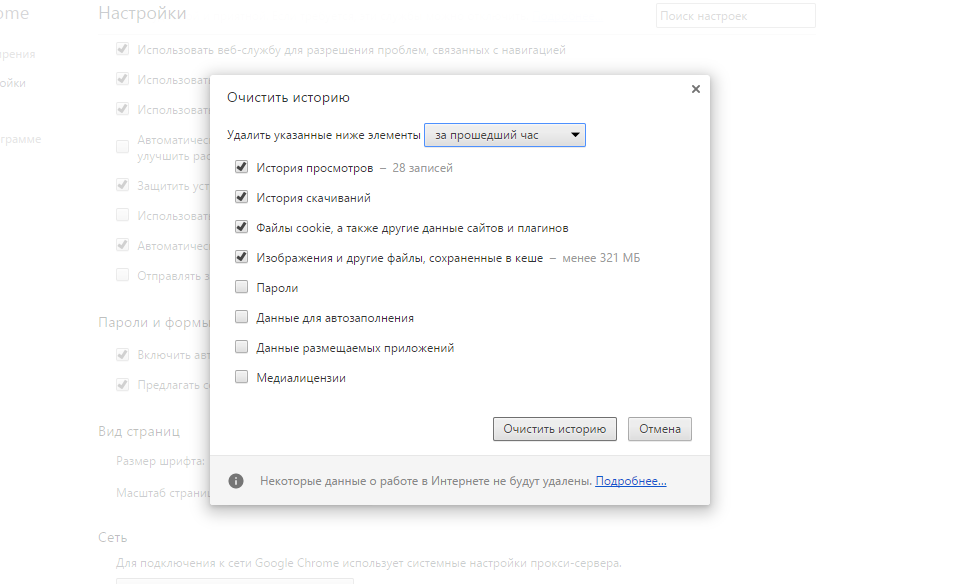Image resolution: width=971 pixels, height=584 pixels.
Task: Click the info icon next to the note
Action: click(236, 481)
